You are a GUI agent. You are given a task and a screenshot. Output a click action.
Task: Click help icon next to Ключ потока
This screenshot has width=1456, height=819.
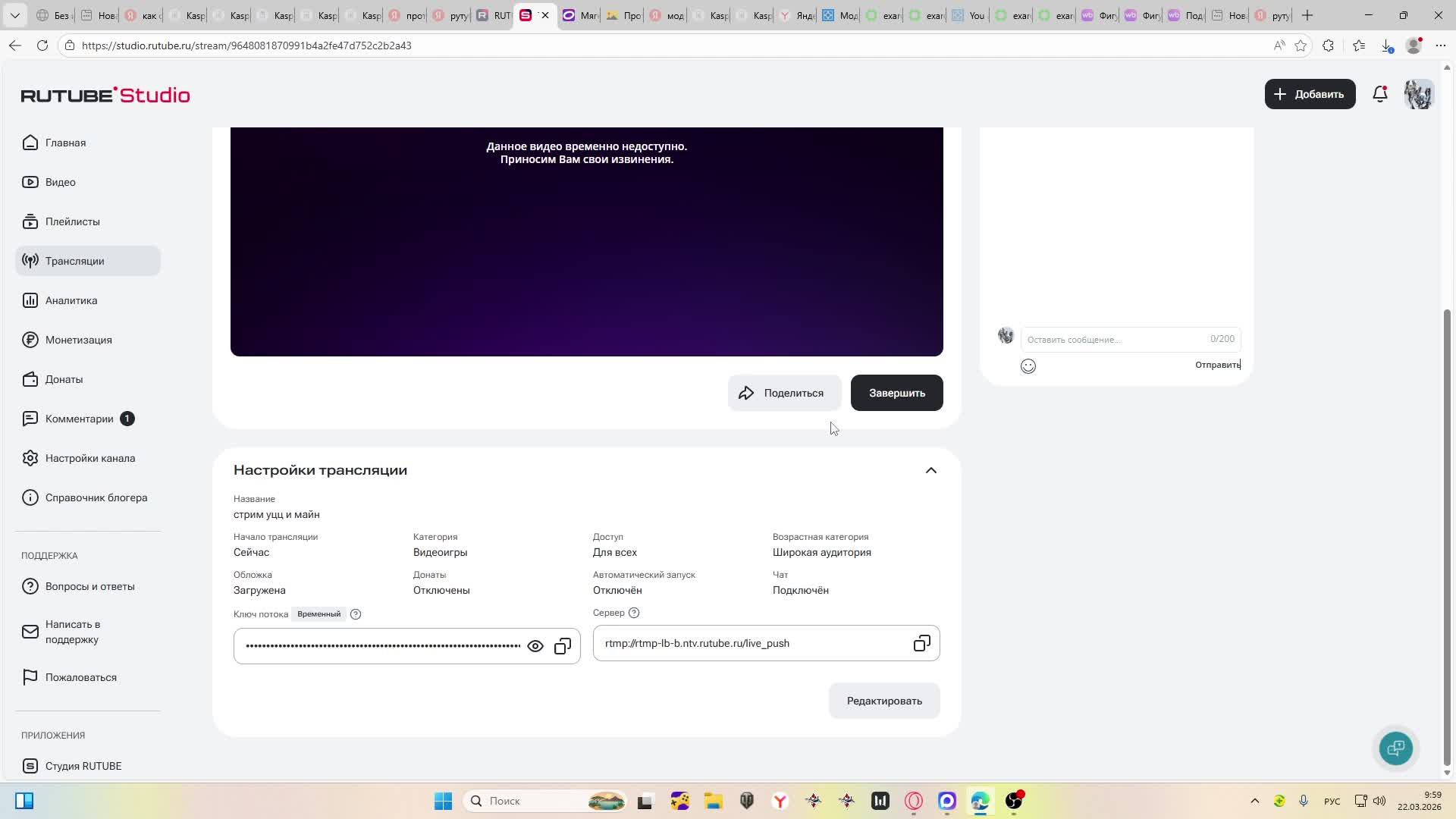point(356,614)
